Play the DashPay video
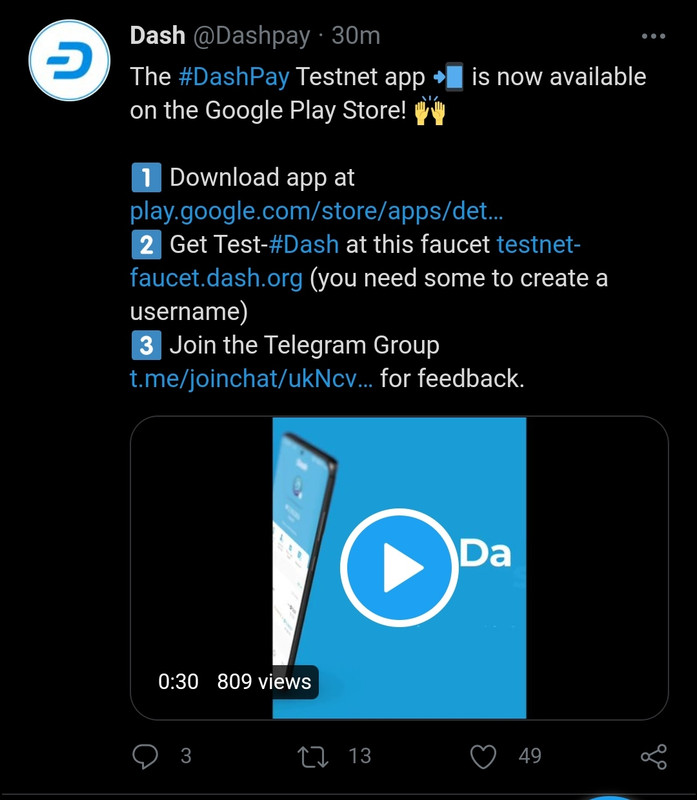Image resolution: width=697 pixels, height=800 pixels. [399, 567]
